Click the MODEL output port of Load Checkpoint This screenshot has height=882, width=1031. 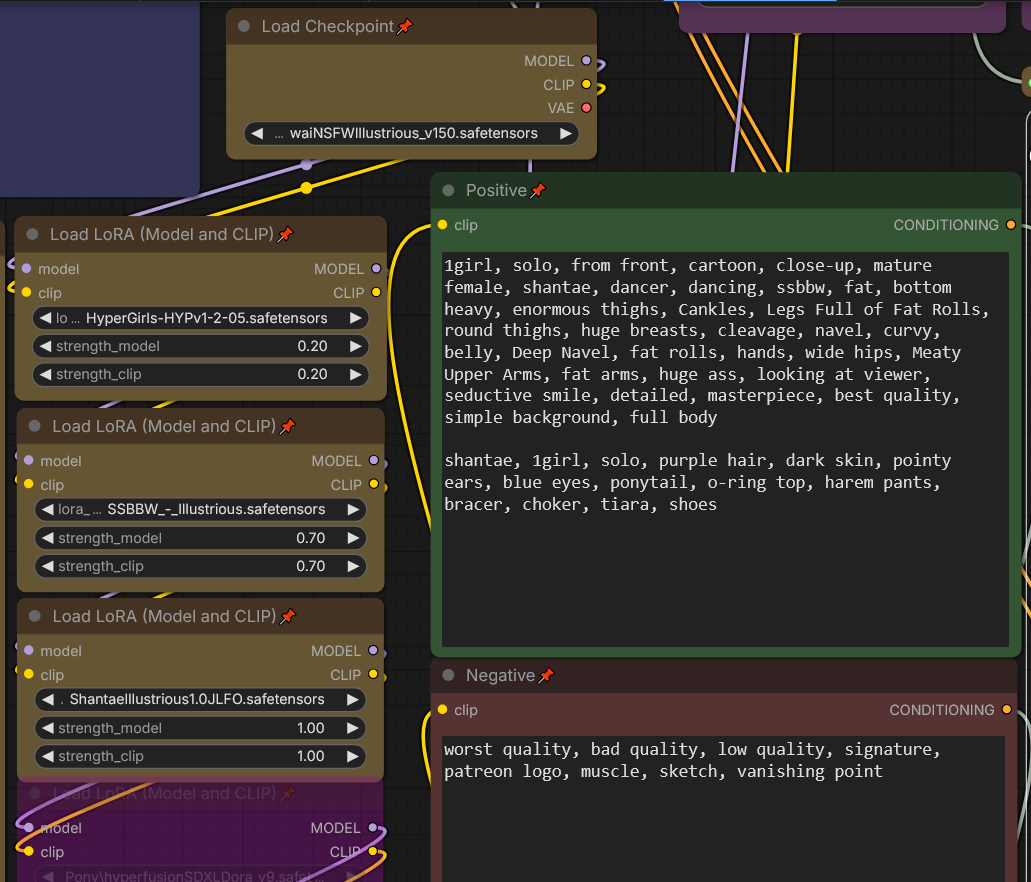coord(586,61)
